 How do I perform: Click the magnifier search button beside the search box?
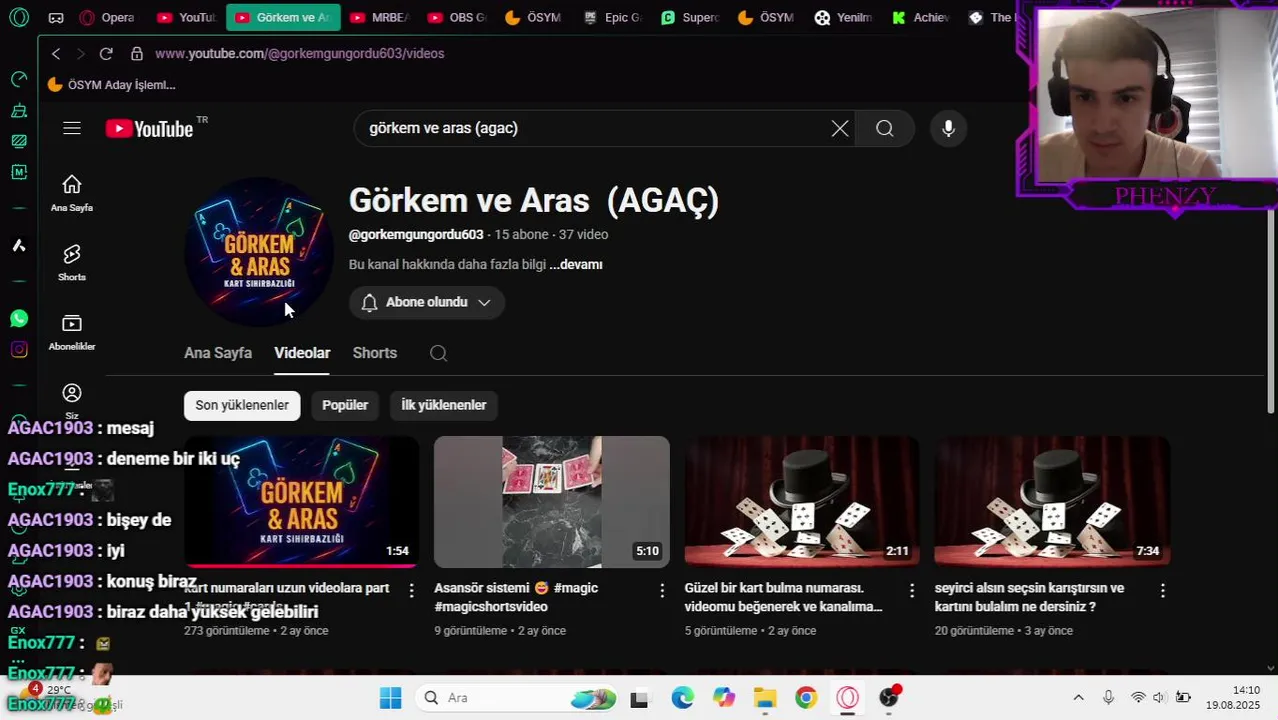885,128
